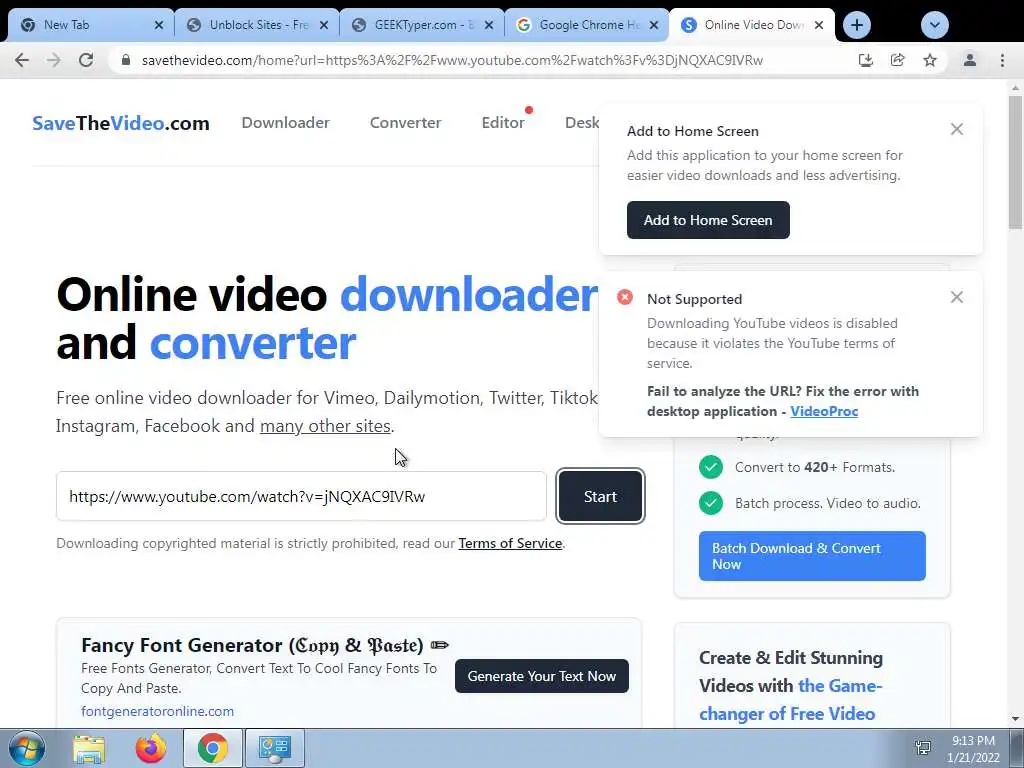The height and width of the screenshot is (768, 1024).
Task: Click the game-changer of Free Video link
Action: (x=791, y=699)
